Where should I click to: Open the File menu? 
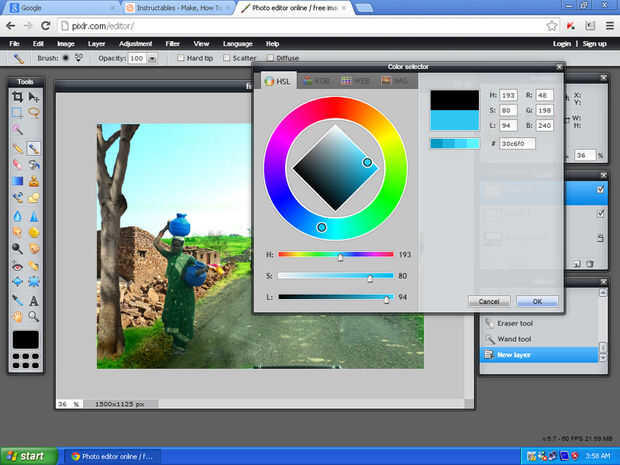pos(14,44)
